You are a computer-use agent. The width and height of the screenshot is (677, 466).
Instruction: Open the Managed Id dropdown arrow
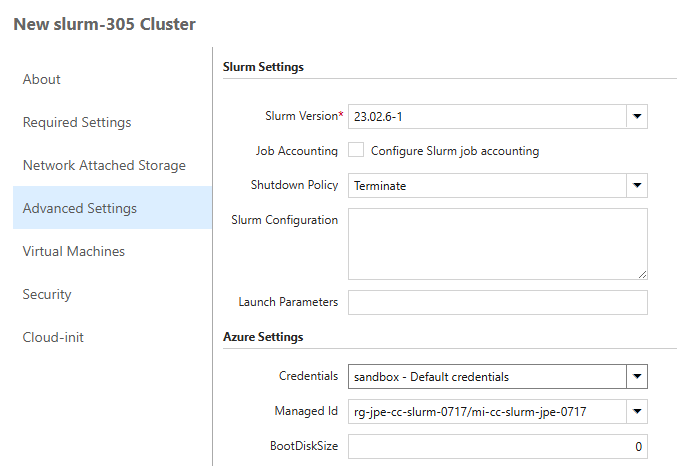(637, 411)
